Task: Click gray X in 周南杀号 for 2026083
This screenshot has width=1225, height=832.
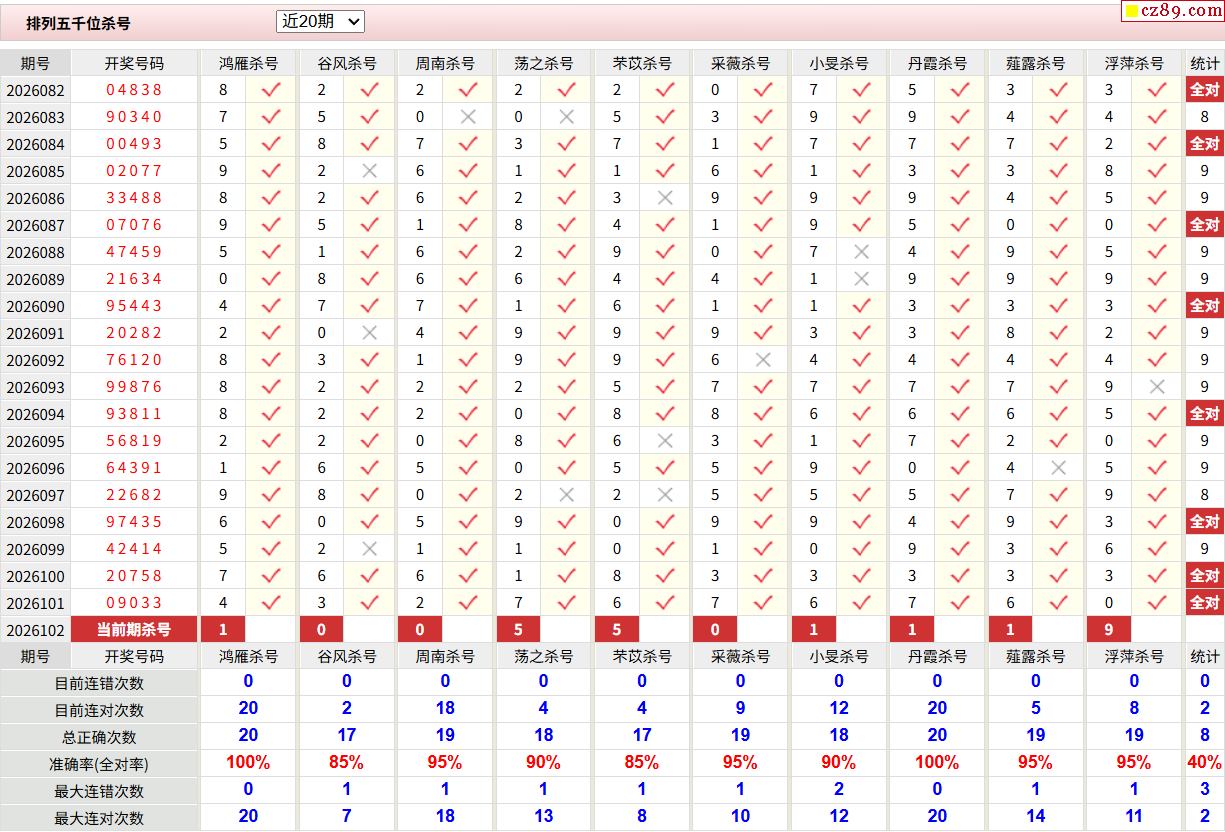Action: 467,117
